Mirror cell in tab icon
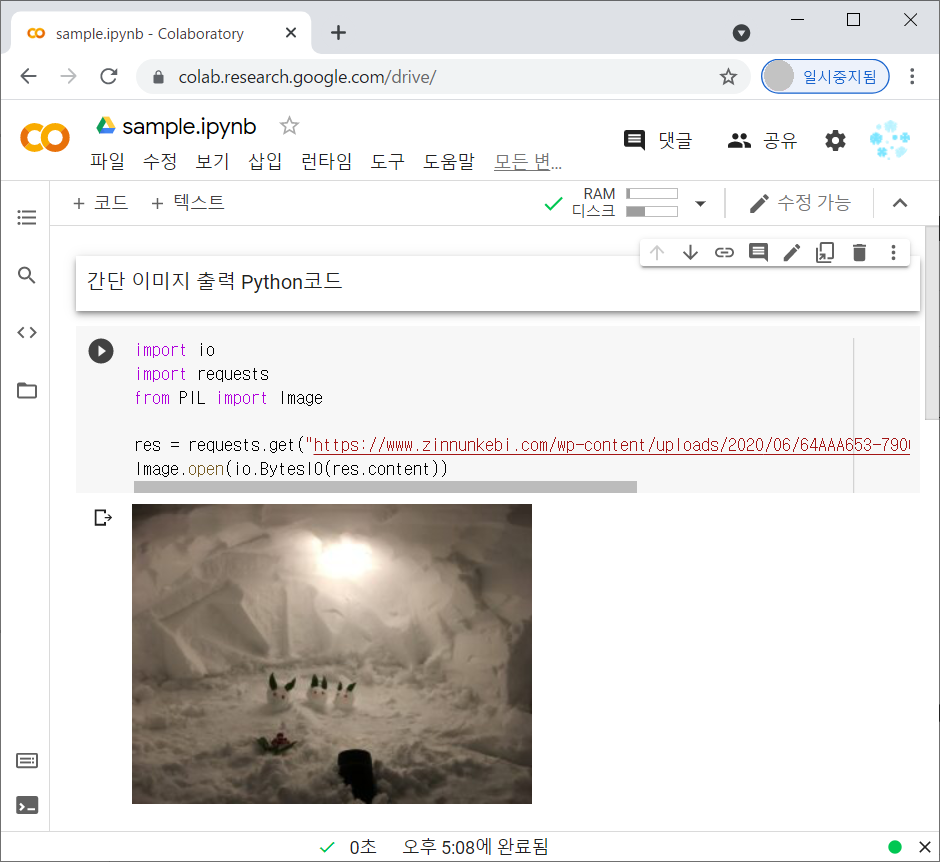The width and height of the screenshot is (940, 862). coord(825,252)
